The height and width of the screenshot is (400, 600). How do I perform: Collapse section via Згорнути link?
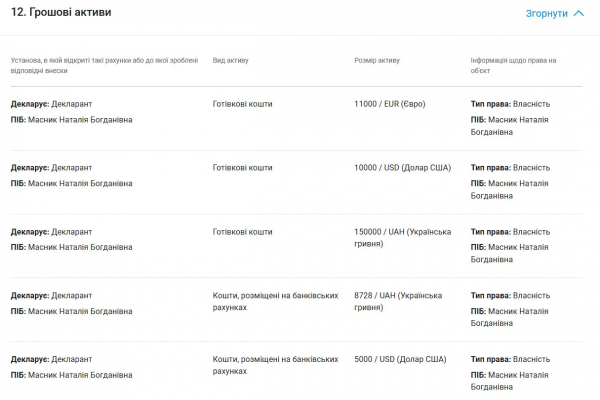(x=546, y=14)
